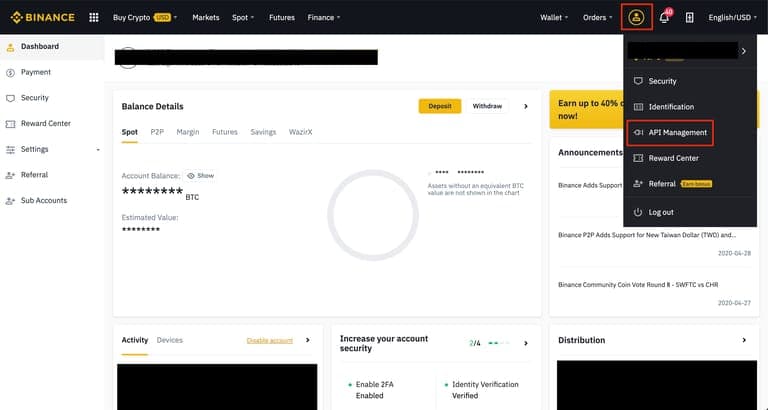Expand the Finance dropdown
Image resolution: width=768 pixels, height=410 pixels.
pos(324,18)
